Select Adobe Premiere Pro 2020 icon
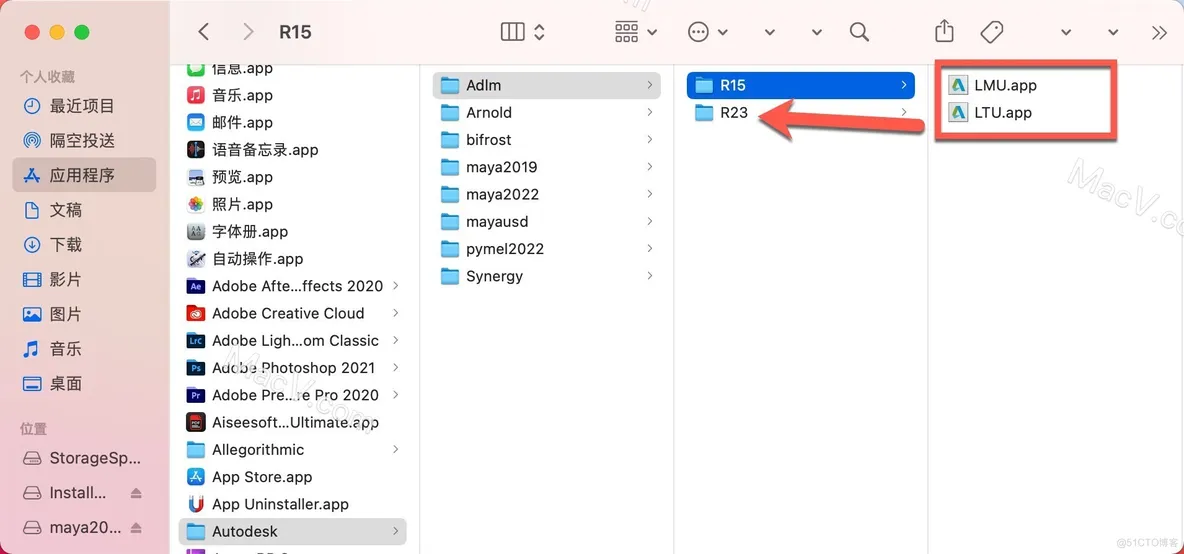 pyautogui.click(x=196, y=395)
